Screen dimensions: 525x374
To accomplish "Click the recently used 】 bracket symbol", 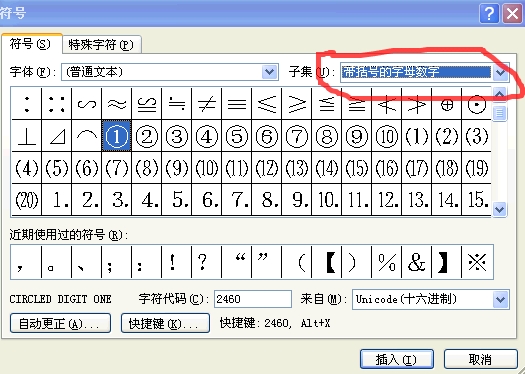I will tap(447, 262).
